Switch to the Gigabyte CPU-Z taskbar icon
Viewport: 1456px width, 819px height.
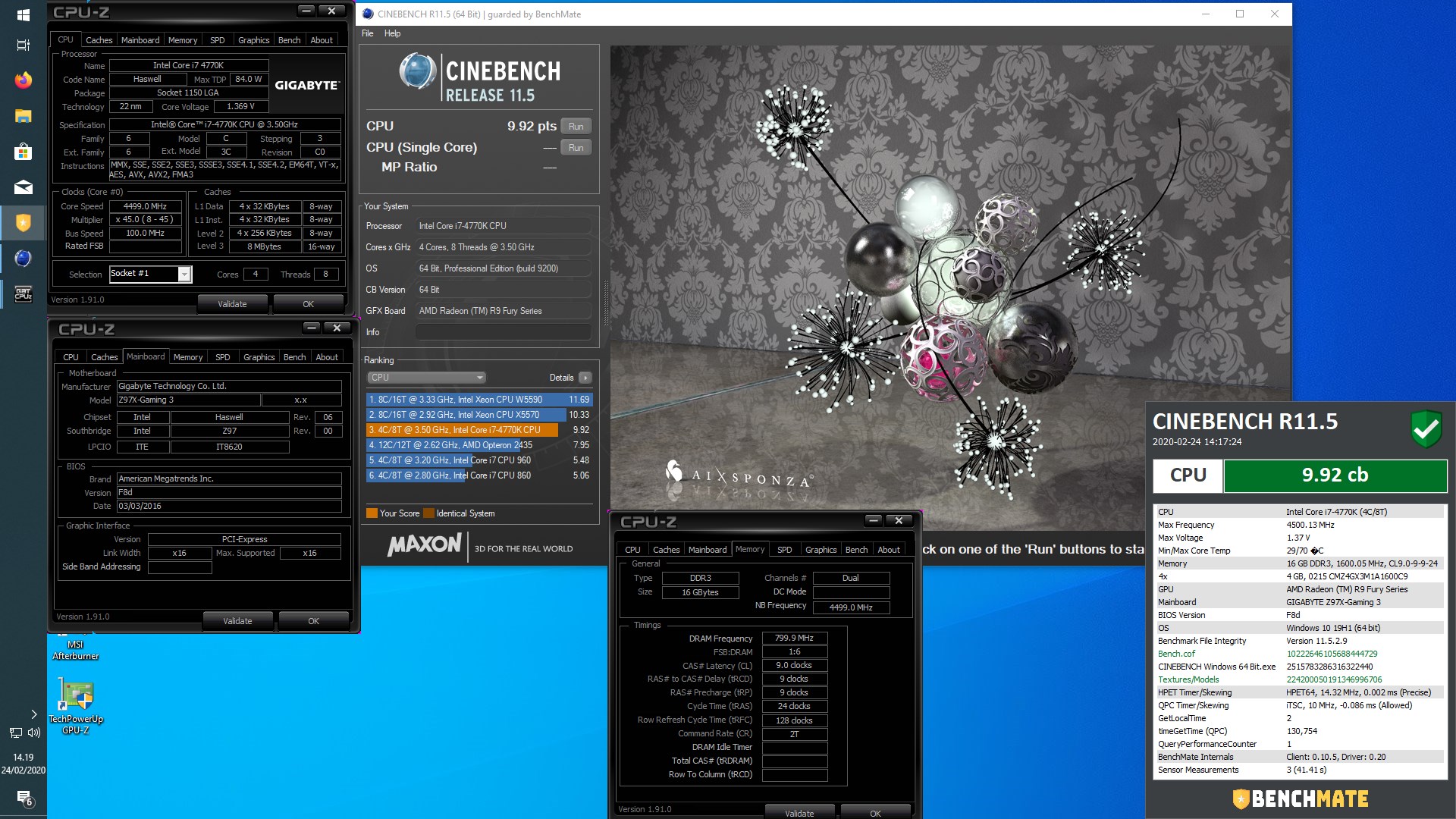coord(23,294)
